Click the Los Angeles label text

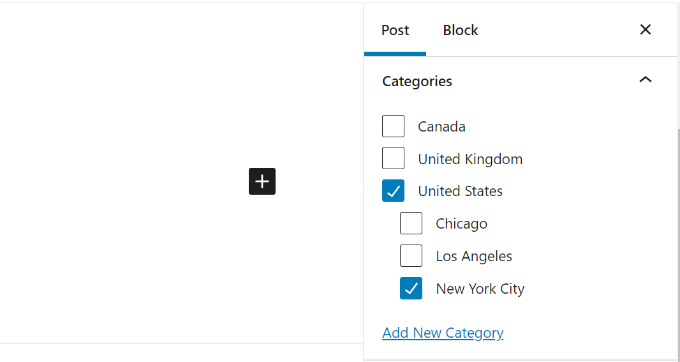tap(474, 256)
